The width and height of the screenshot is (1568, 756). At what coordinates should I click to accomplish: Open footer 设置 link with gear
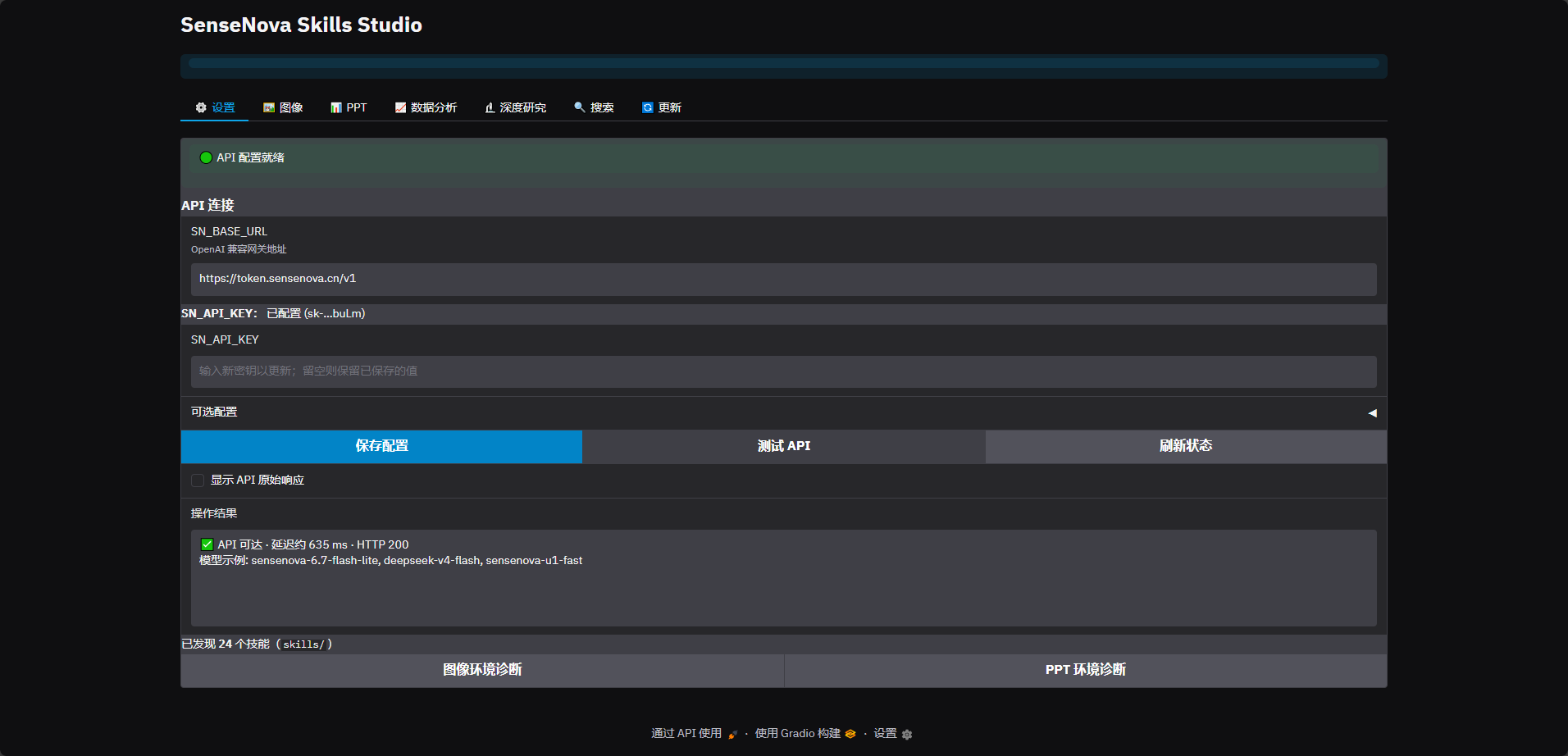(x=893, y=734)
